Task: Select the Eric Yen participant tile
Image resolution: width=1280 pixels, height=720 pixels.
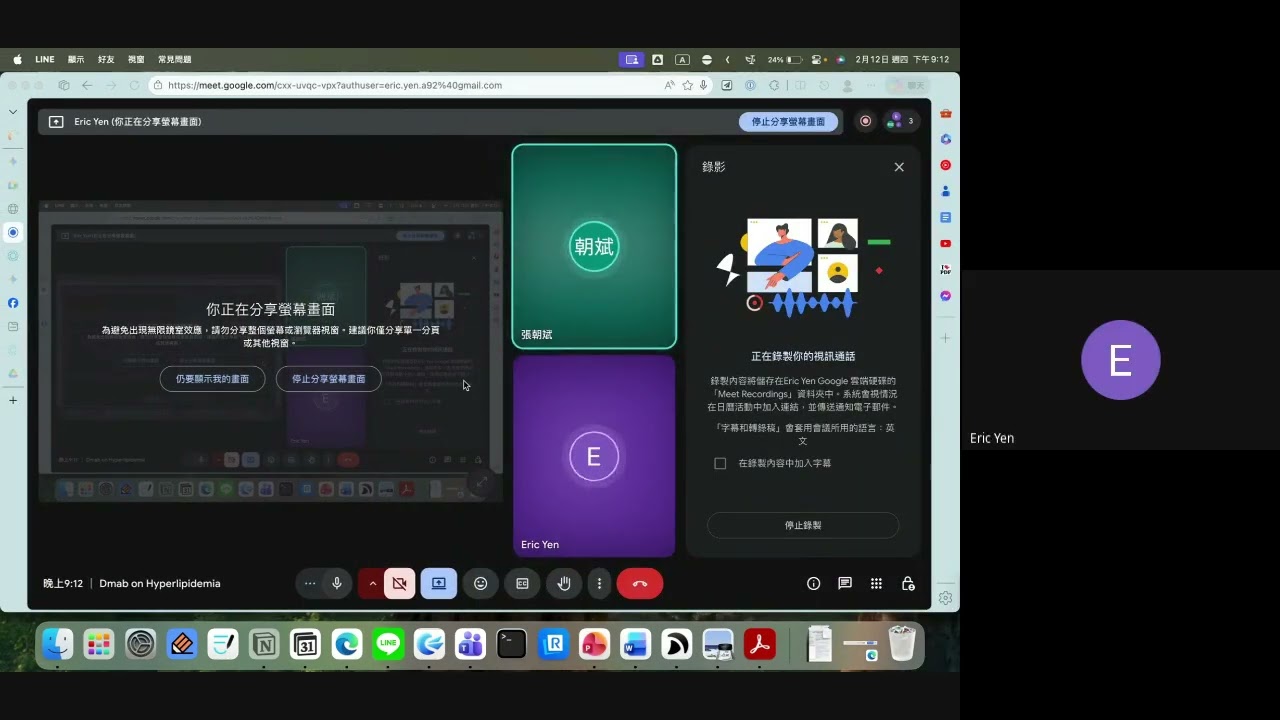Action: click(594, 456)
